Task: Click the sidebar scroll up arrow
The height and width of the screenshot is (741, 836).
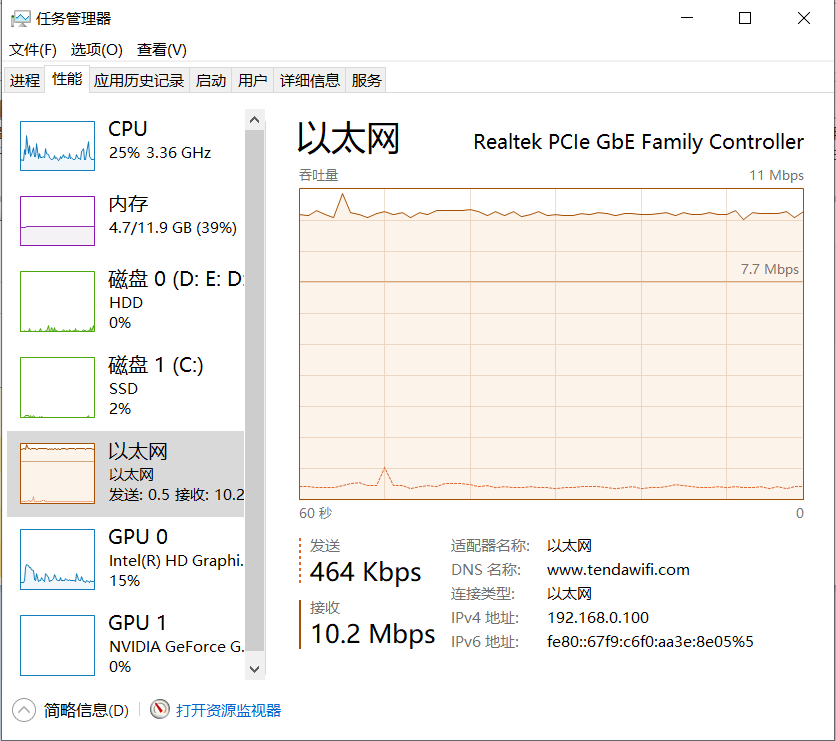Action: [x=254, y=120]
